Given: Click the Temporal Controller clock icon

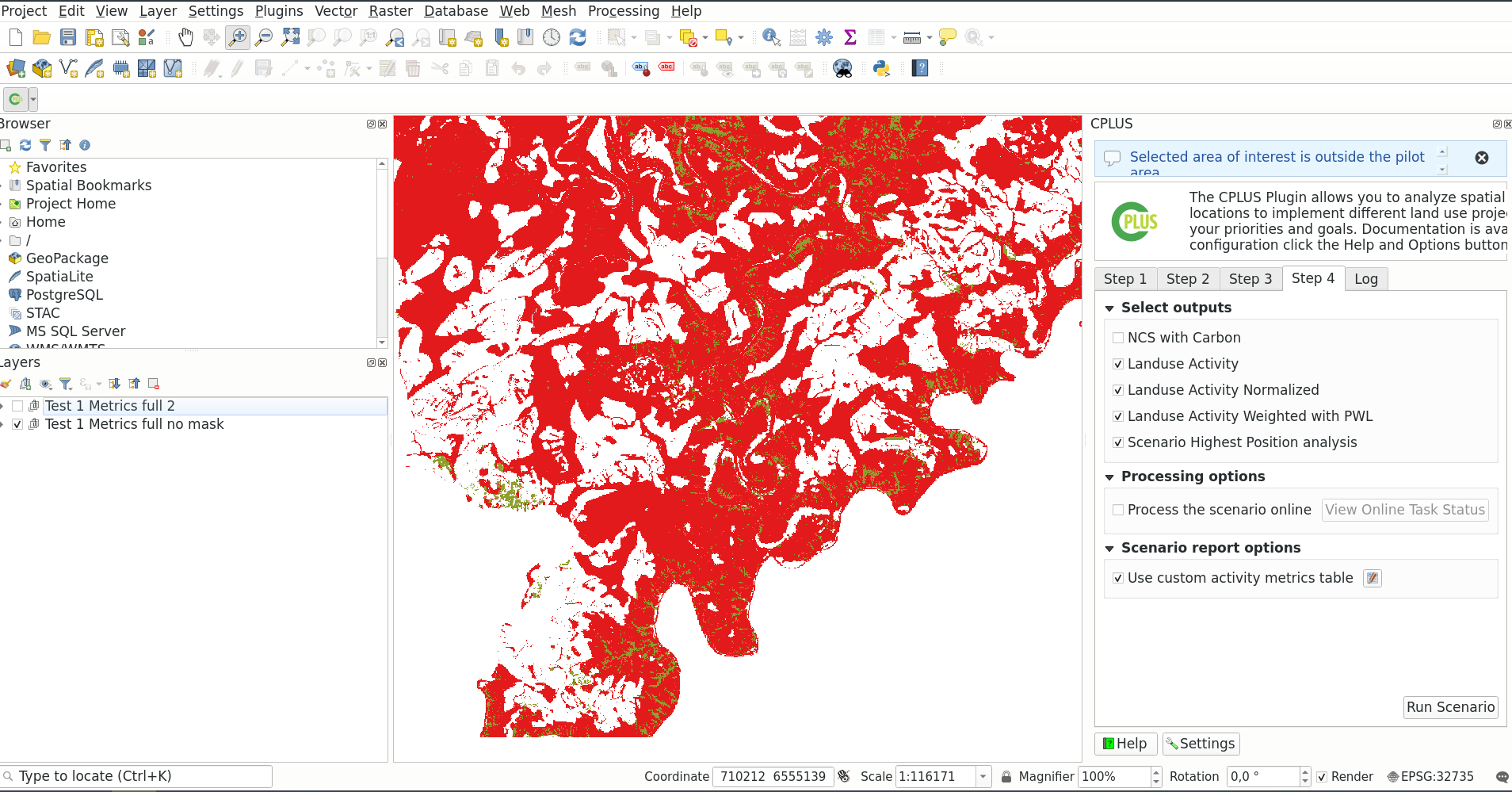Looking at the screenshot, I should (x=552, y=37).
